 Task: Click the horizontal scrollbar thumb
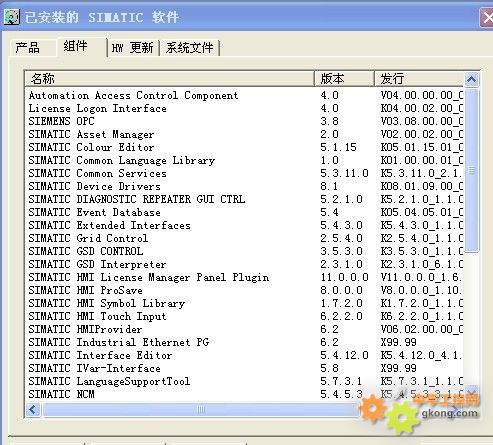point(201,409)
